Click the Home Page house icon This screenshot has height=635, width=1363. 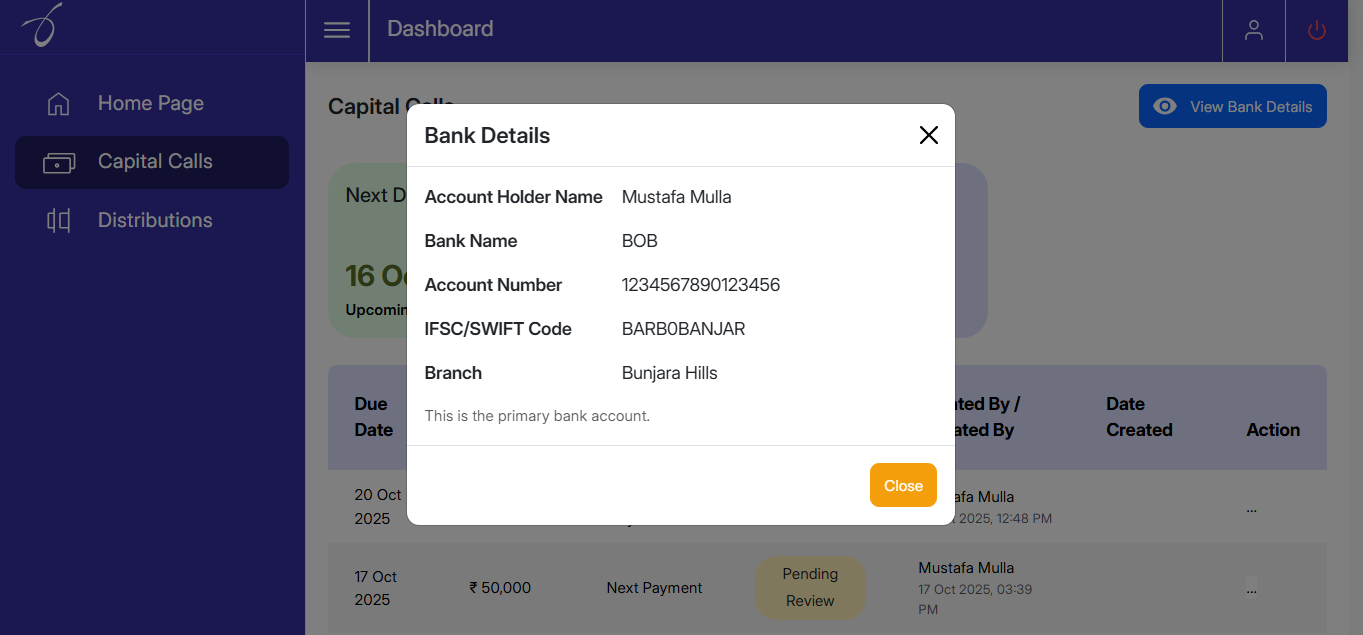59,104
